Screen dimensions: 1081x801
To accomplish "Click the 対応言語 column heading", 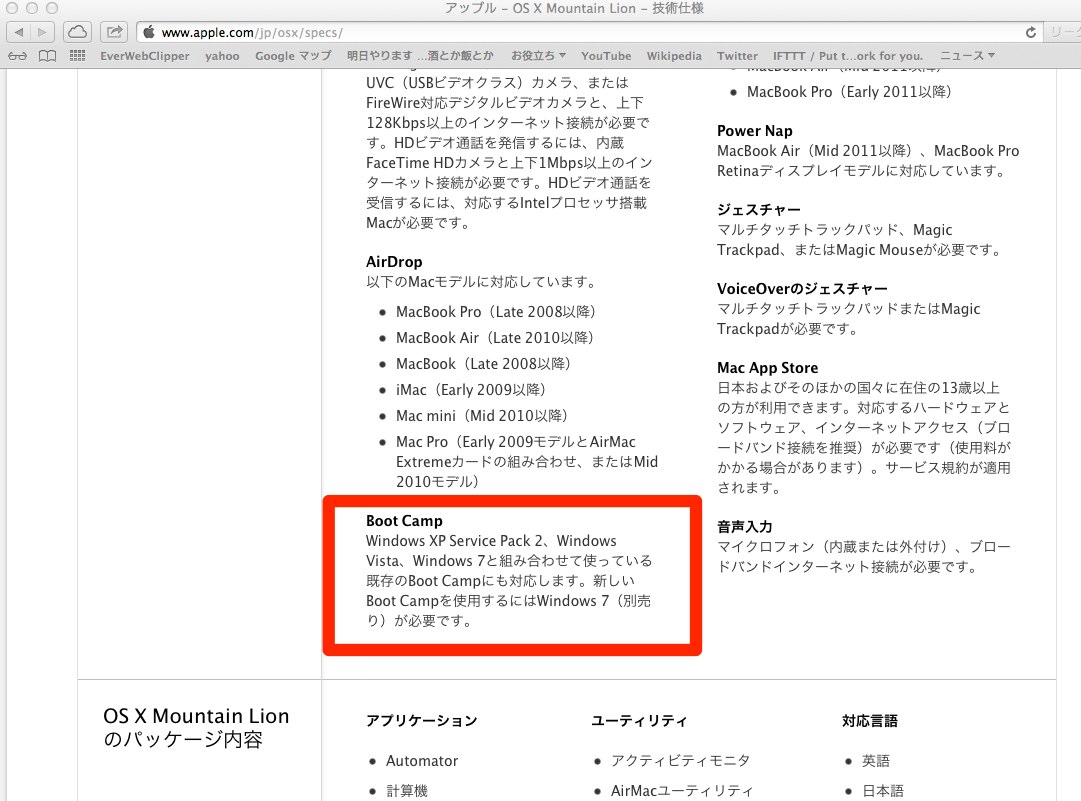I will click(x=869, y=721).
